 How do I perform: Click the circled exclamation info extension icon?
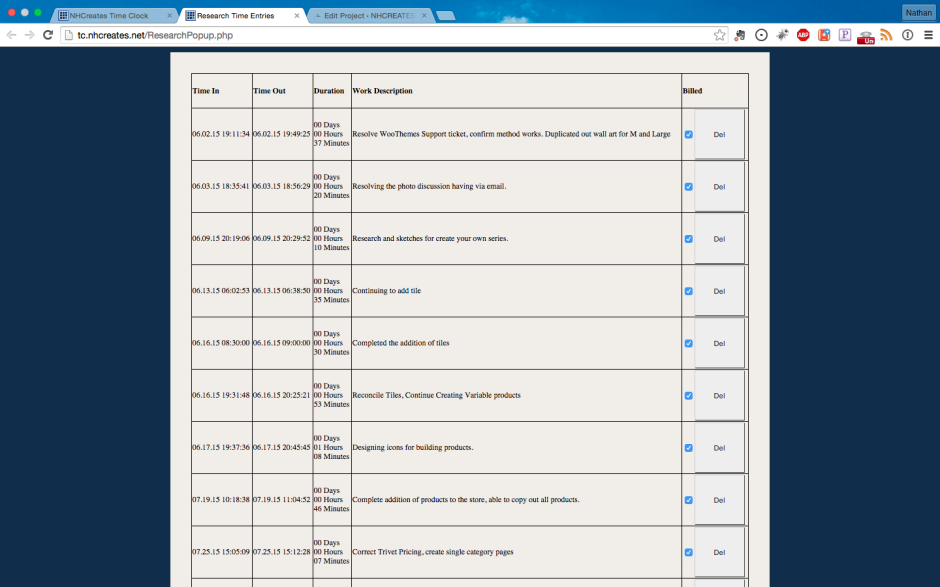click(908, 35)
